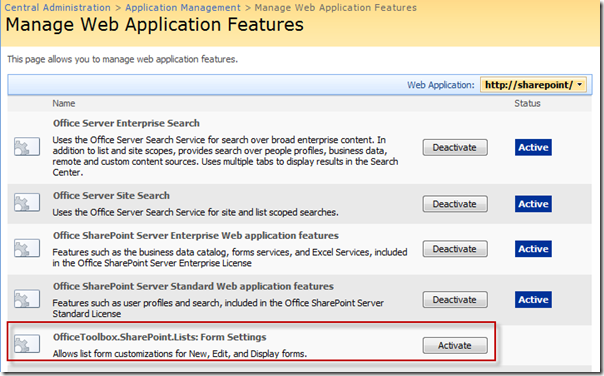Deactivate Office Server Site Search
Image resolution: width=604 pixels, height=376 pixels.
click(x=455, y=204)
